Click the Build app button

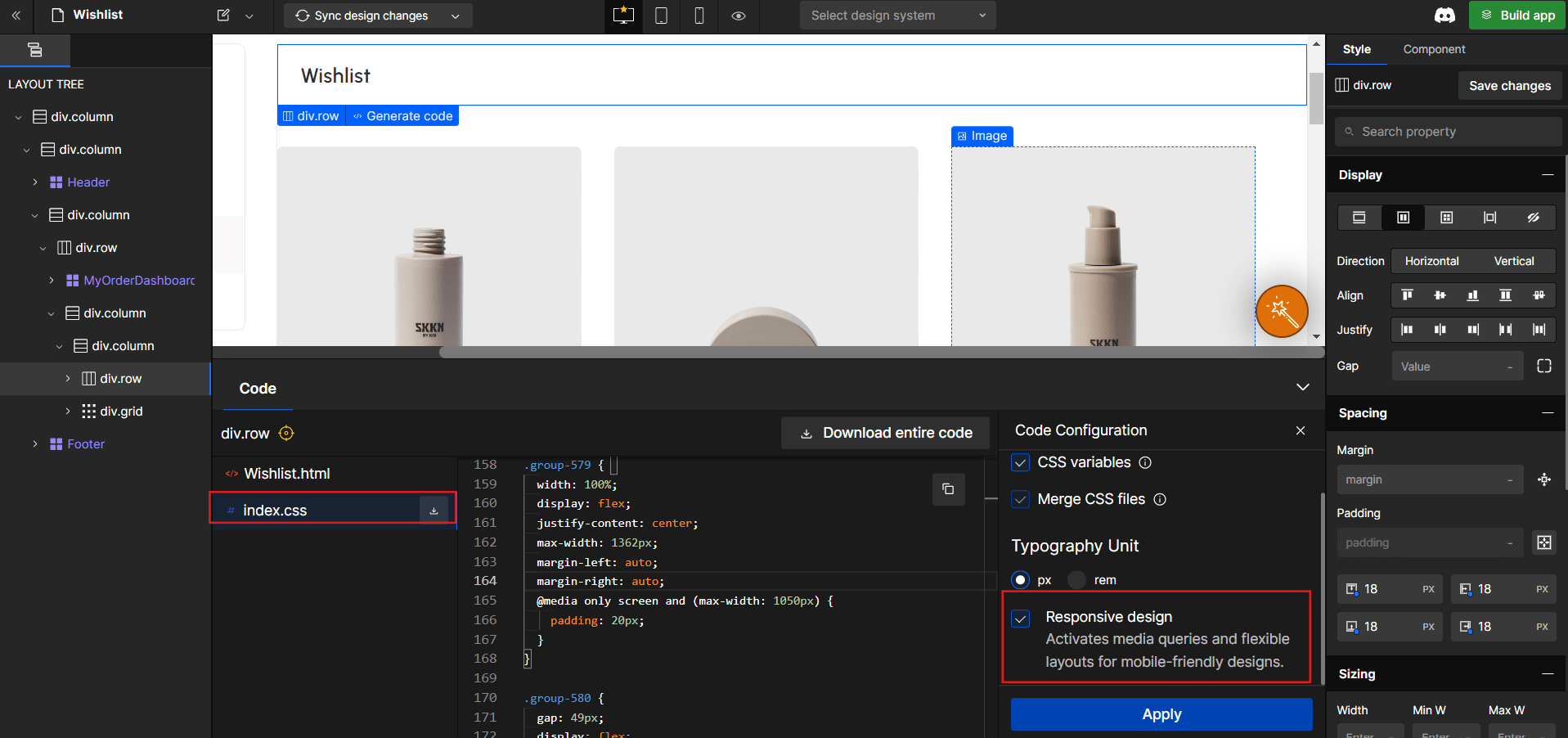click(x=1516, y=16)
